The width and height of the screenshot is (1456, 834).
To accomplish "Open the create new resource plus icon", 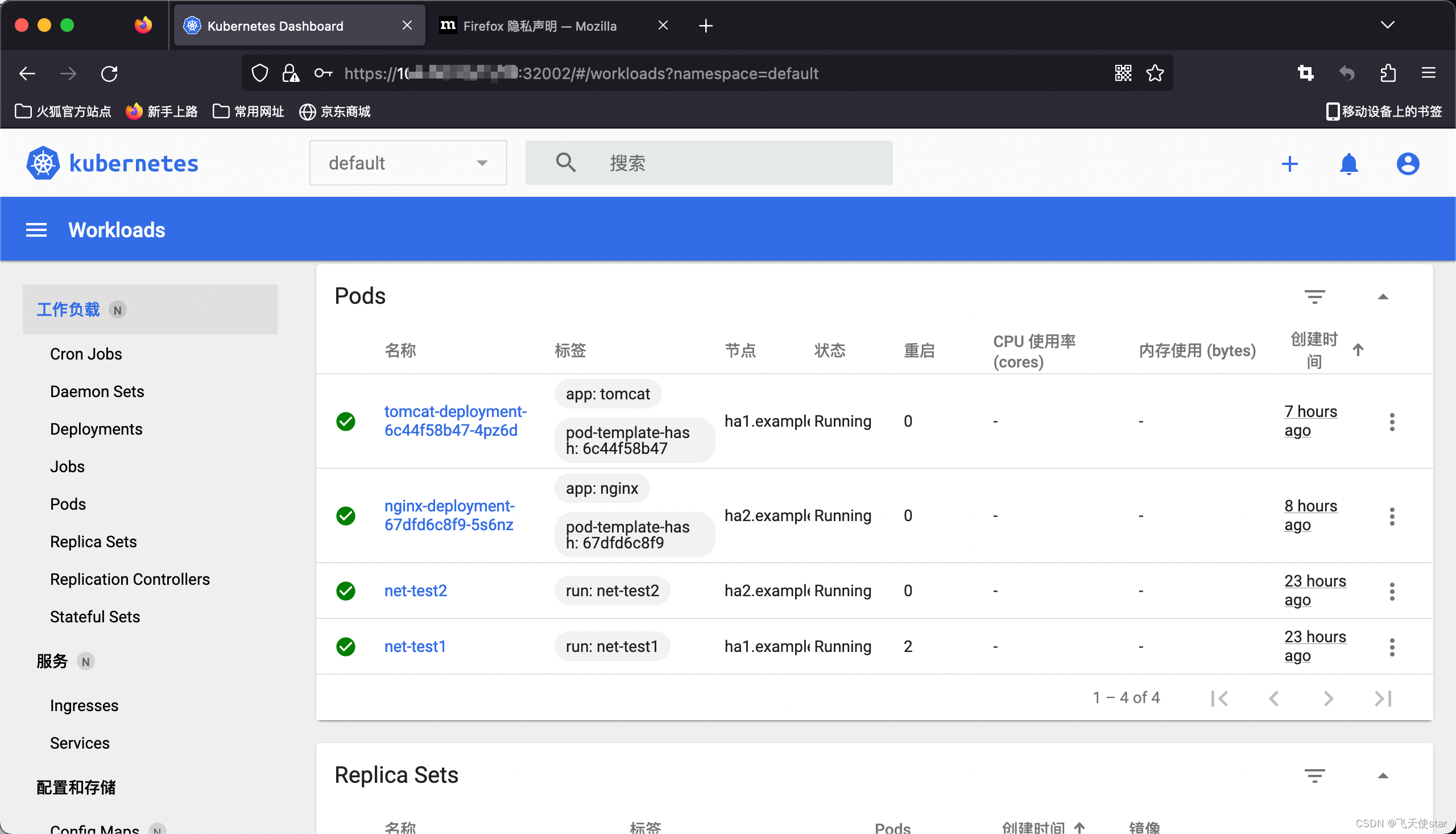I will [x=1289, y=164].
